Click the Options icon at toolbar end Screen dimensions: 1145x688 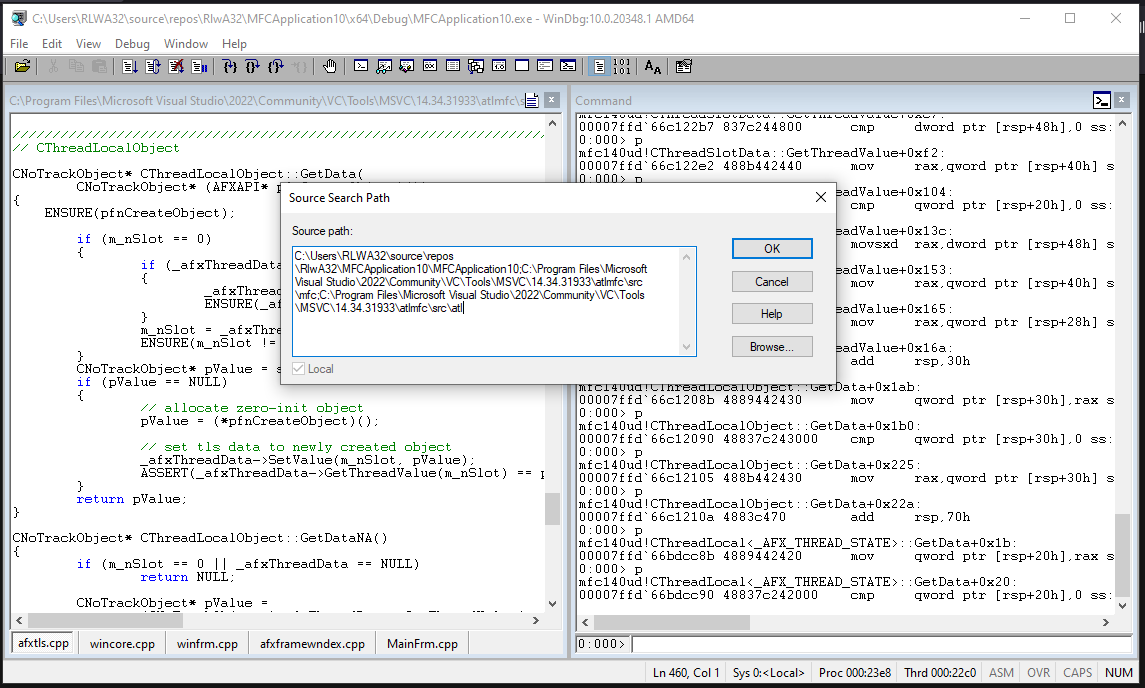click(684, 67)
